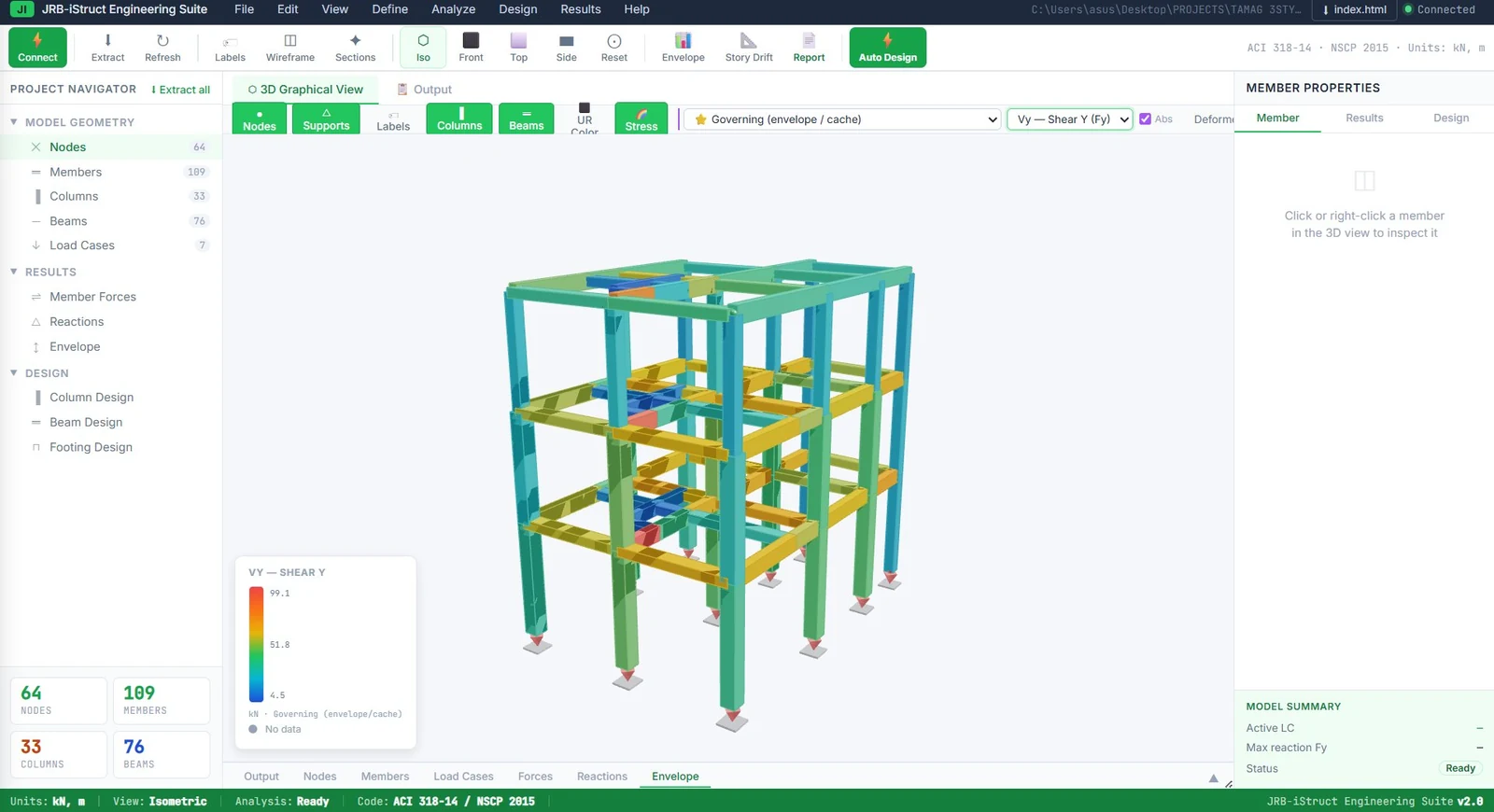Collapse the Results section in navigator
Viewport: 1494px width, 812px height.
14,272
